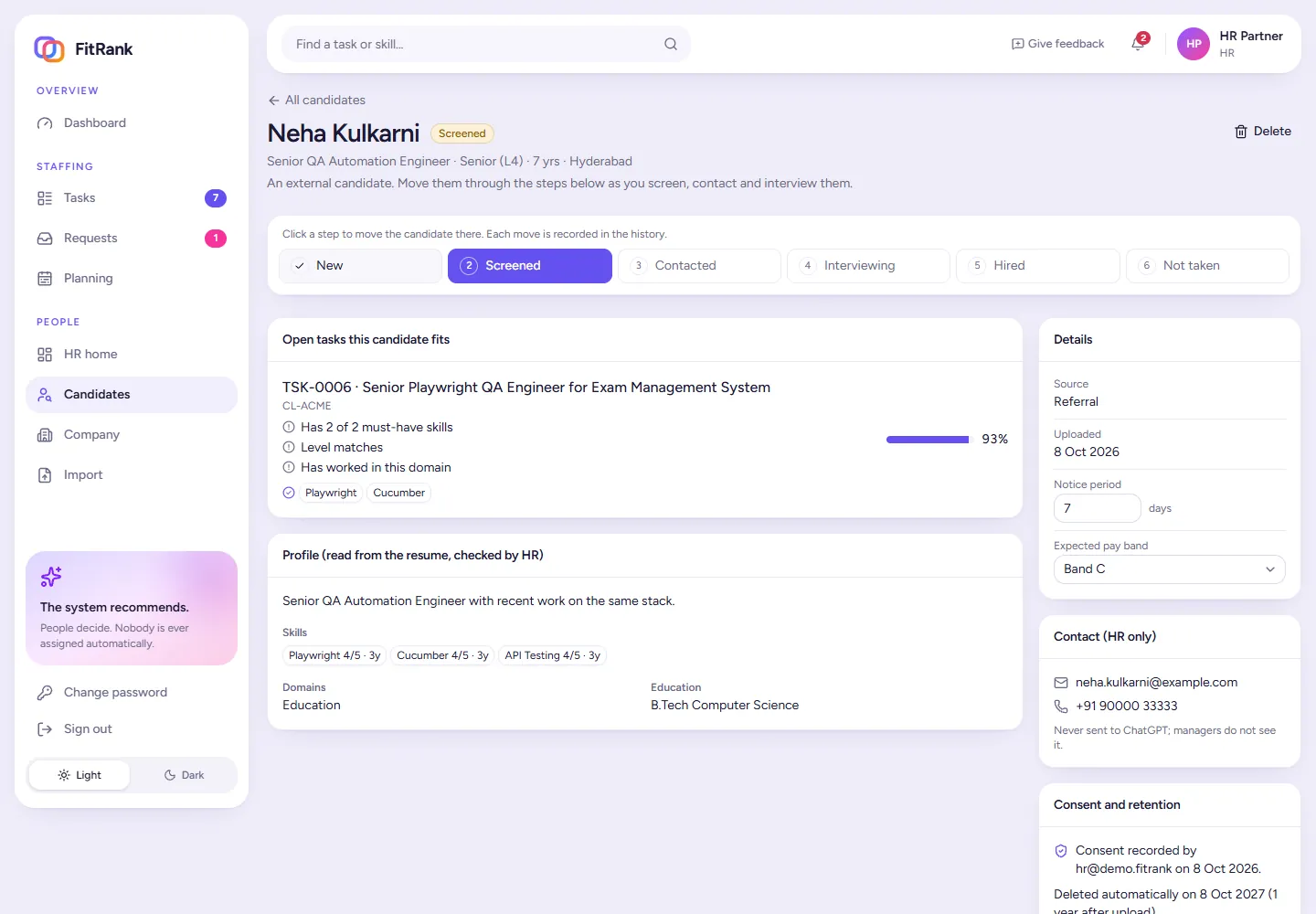
Task: Move candidate to New step
Action: coord(360,266)
